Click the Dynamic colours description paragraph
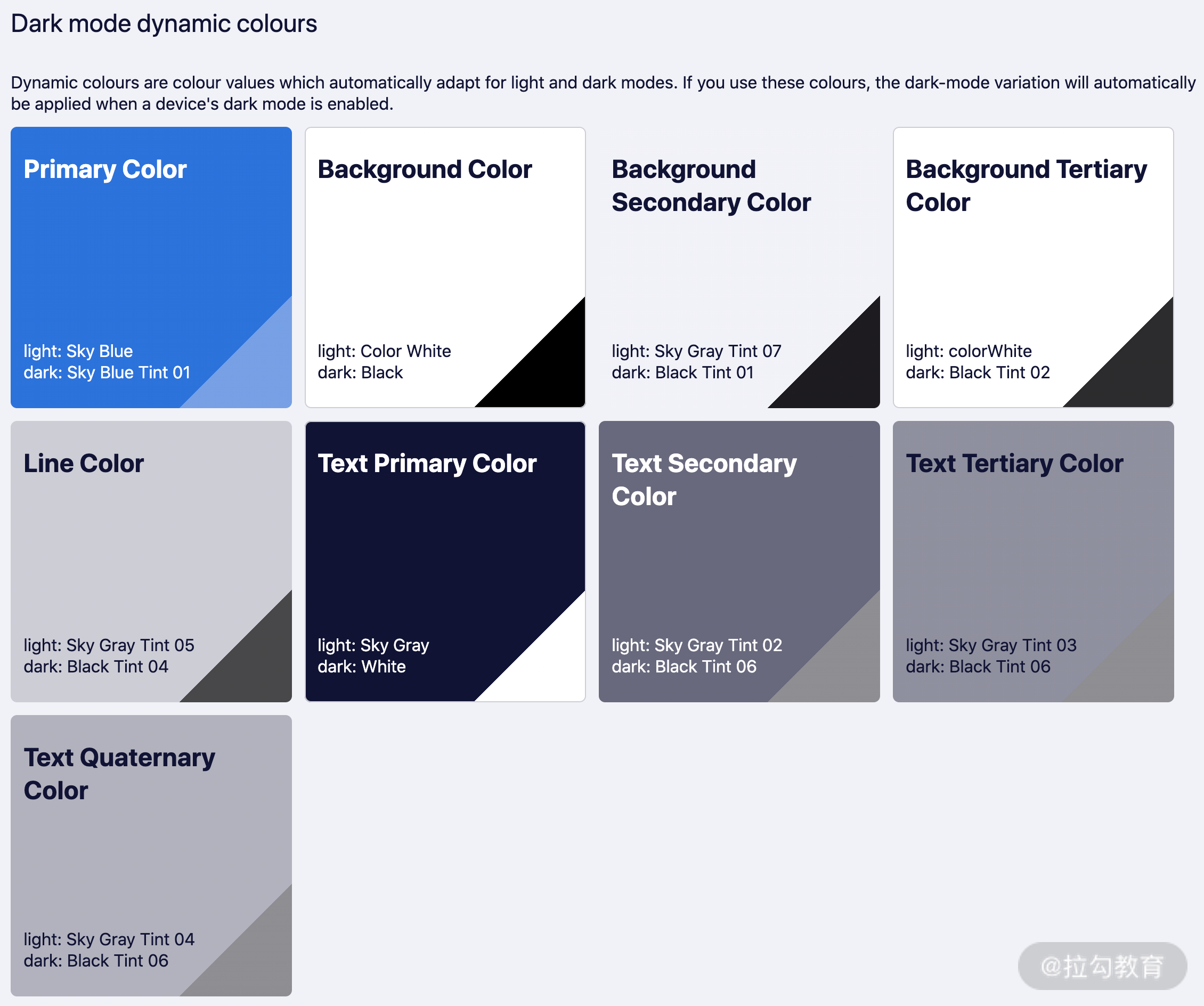 [x=602, y=93]
